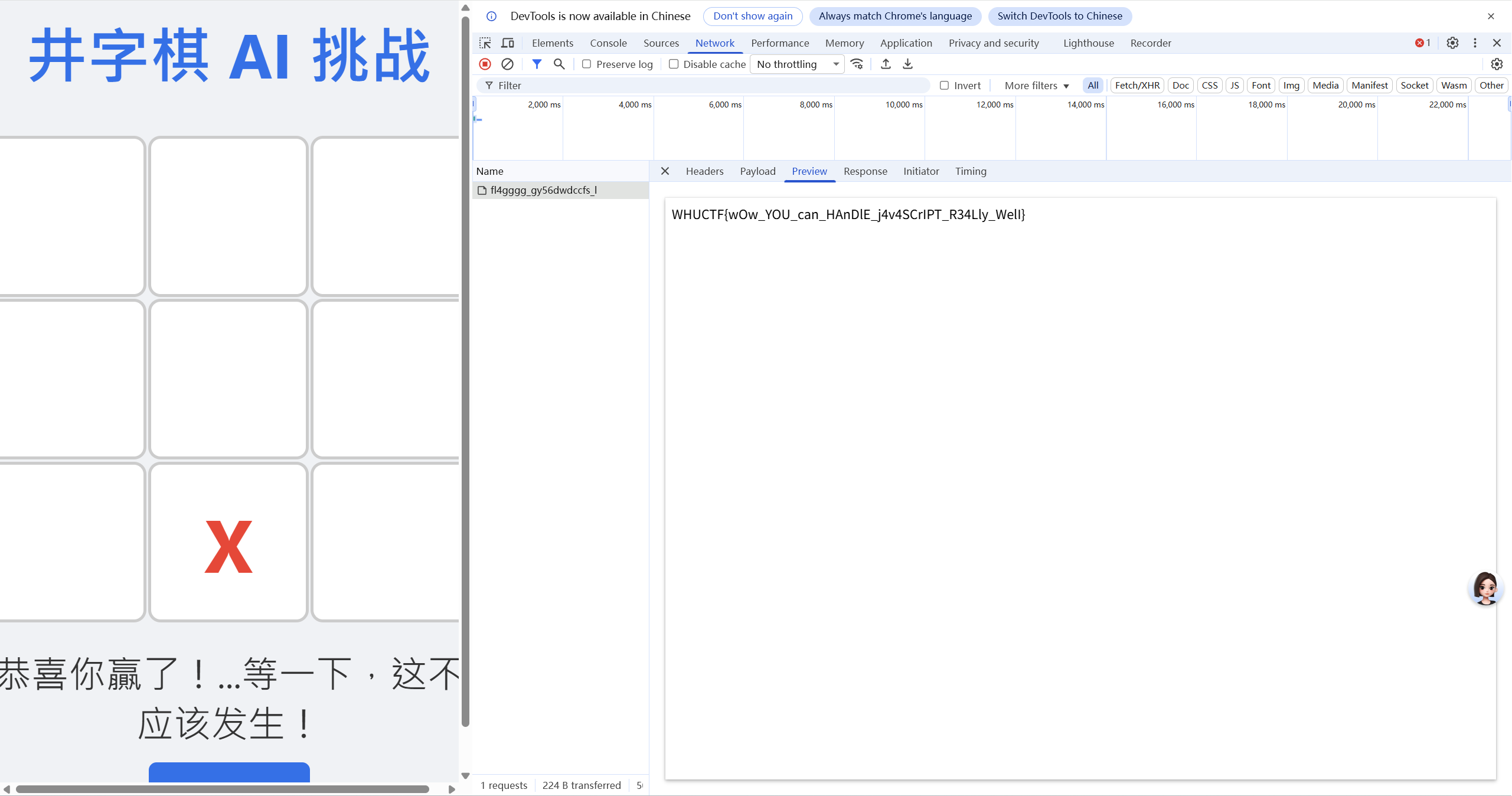Switch to the Console tab

pyautogui.click(x=608, y=43)
